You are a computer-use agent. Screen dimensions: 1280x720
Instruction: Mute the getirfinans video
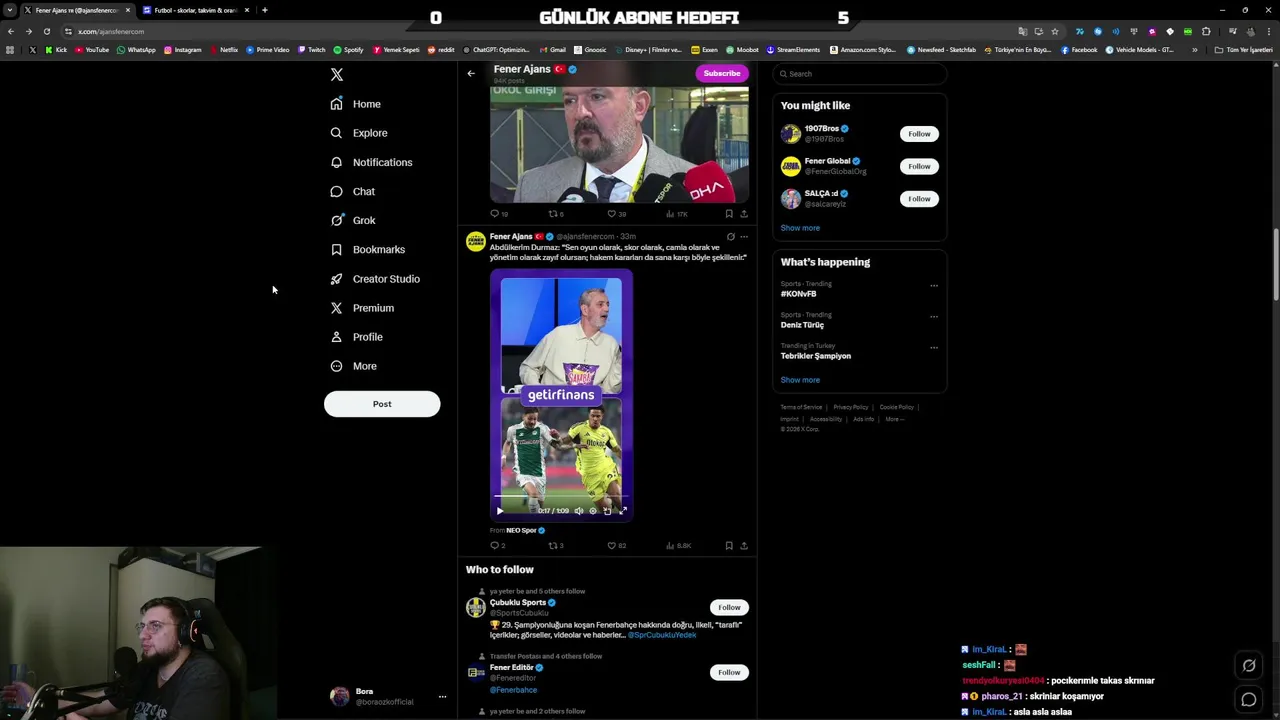pos(578,511)
